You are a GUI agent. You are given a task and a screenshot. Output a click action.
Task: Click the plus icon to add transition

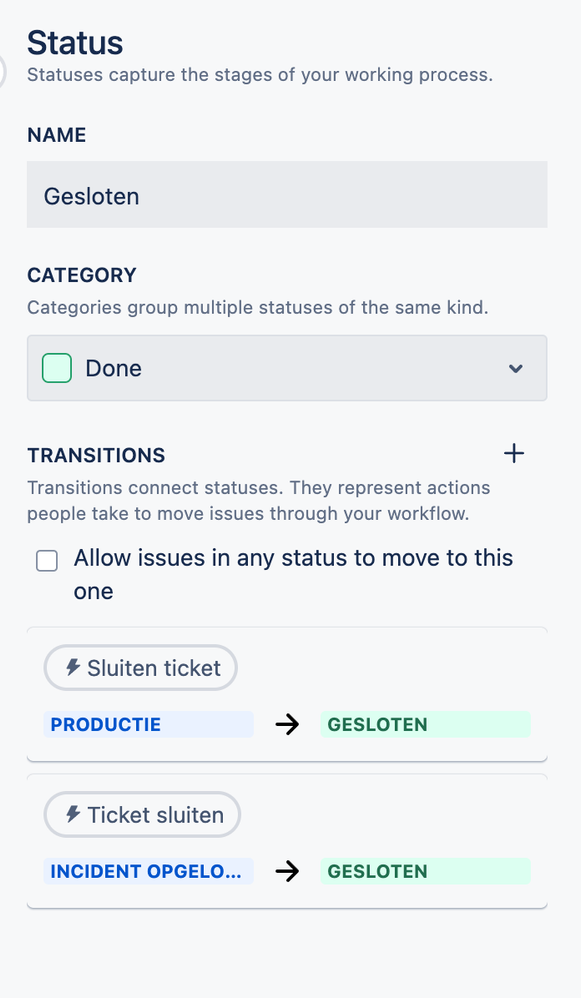click(514, 454)
